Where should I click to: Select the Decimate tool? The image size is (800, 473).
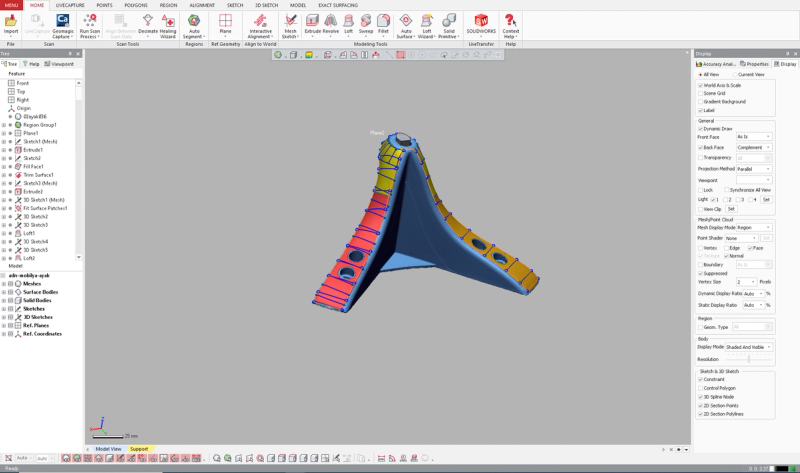[x=147, y=25]
